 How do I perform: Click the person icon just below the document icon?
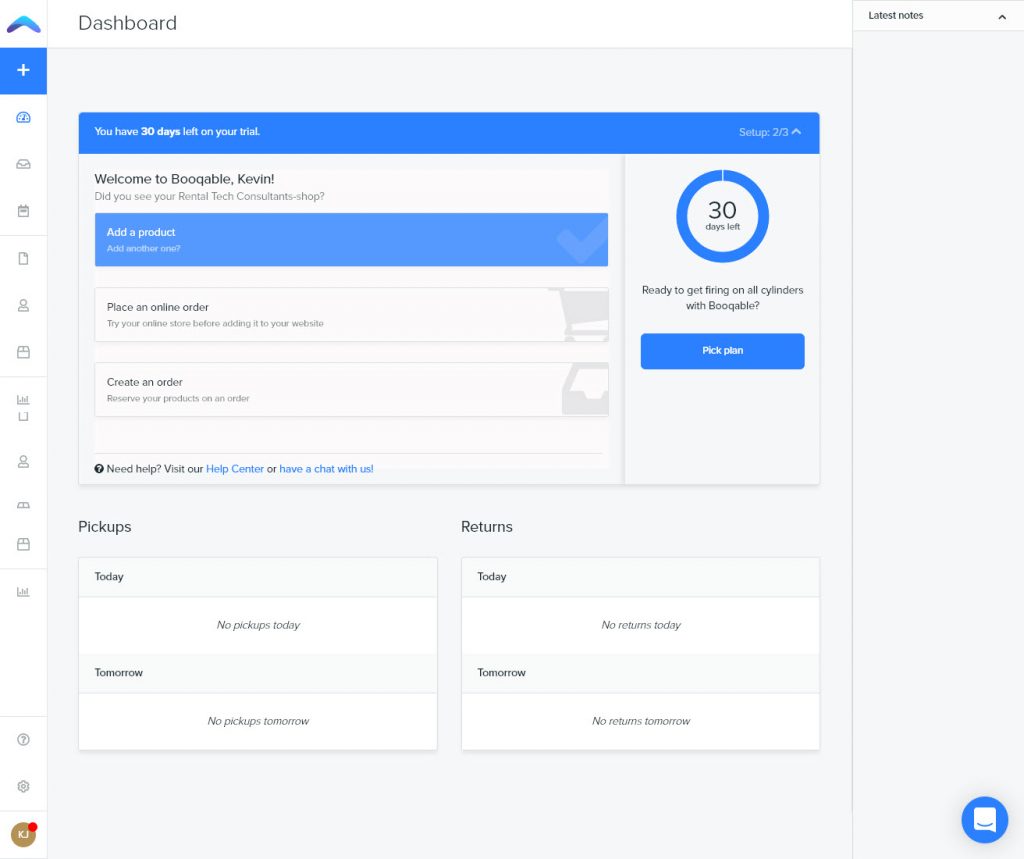24,305
